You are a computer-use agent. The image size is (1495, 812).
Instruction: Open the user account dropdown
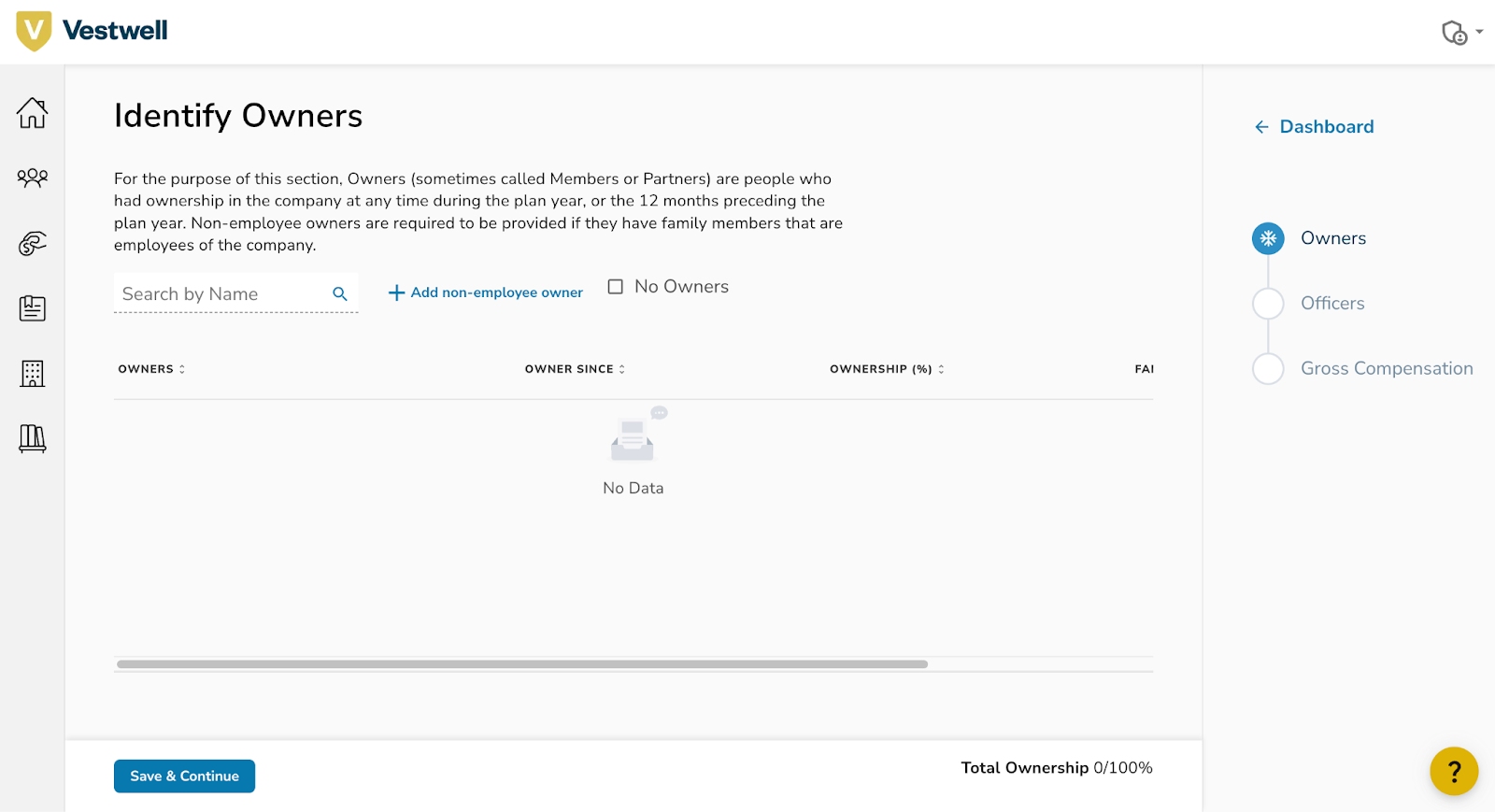point(1461,33)
